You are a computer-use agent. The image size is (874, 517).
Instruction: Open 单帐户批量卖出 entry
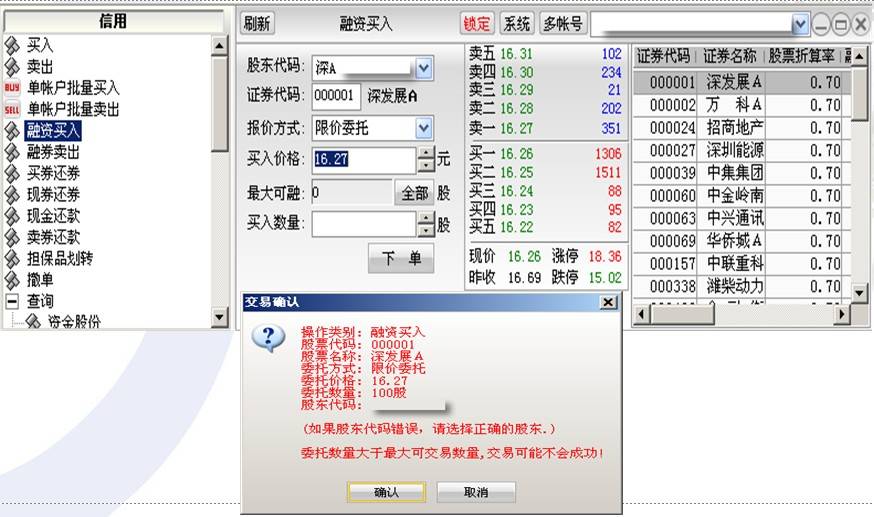(73, 109)
